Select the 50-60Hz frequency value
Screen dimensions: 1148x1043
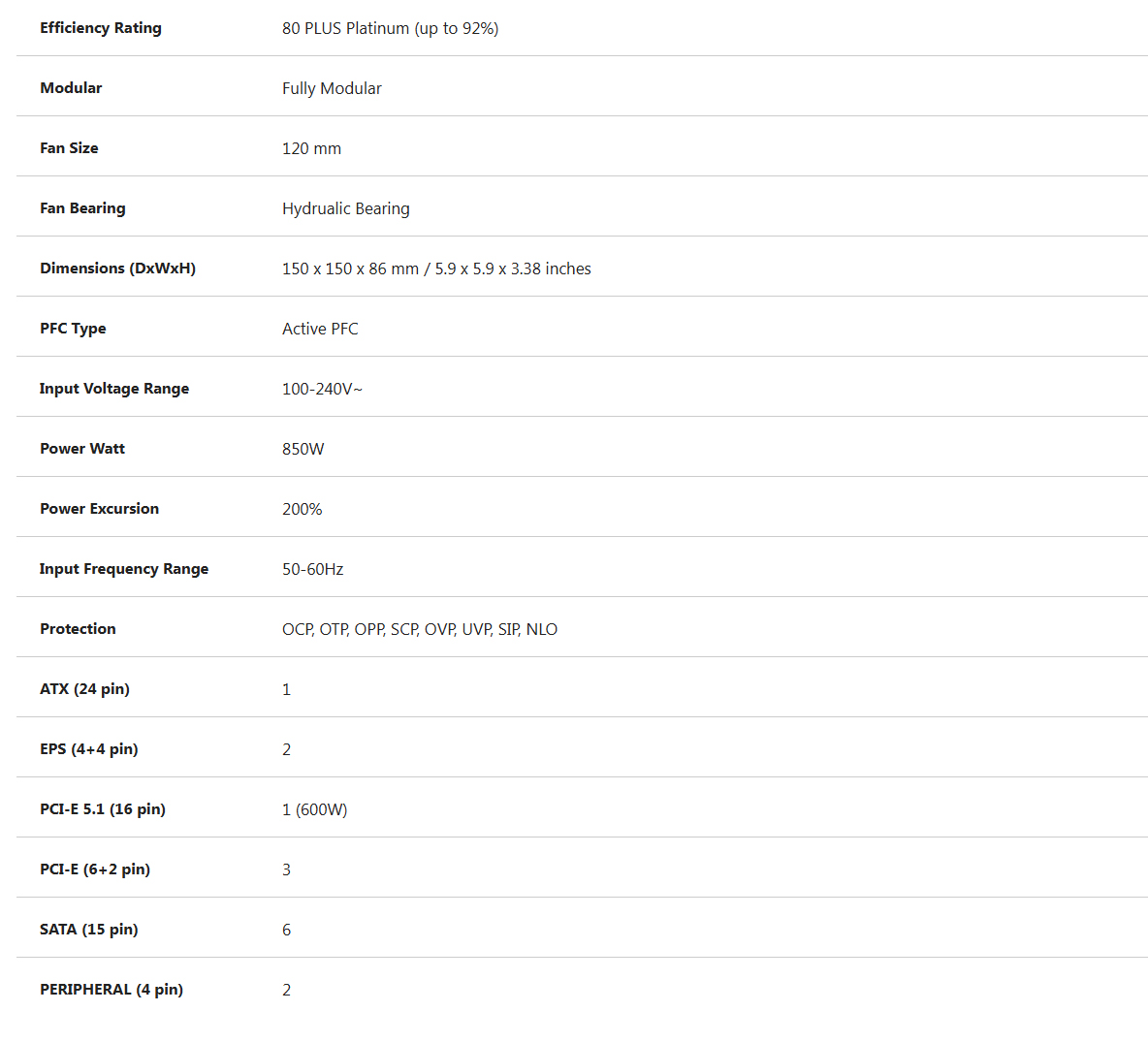(x=312, y=569)
